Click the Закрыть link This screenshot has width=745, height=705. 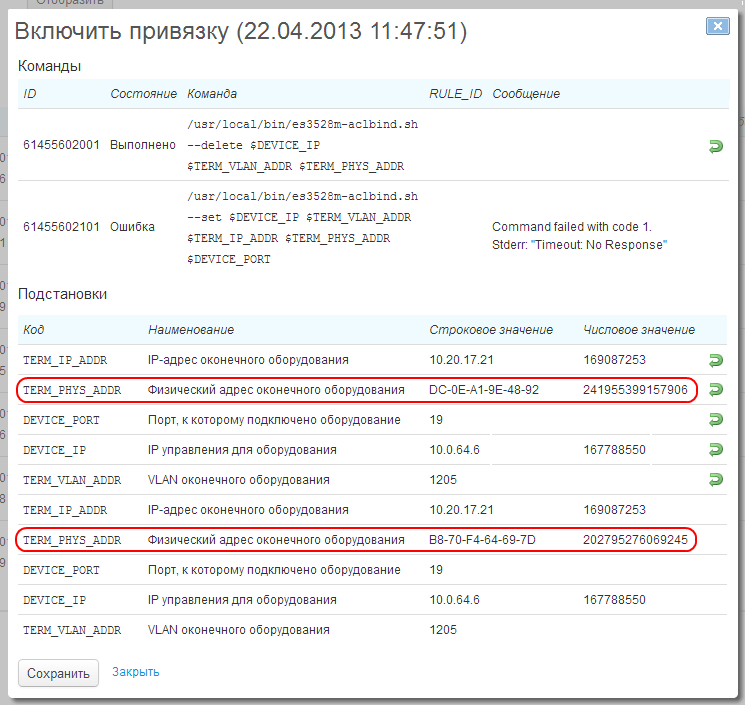pos(135,672)
